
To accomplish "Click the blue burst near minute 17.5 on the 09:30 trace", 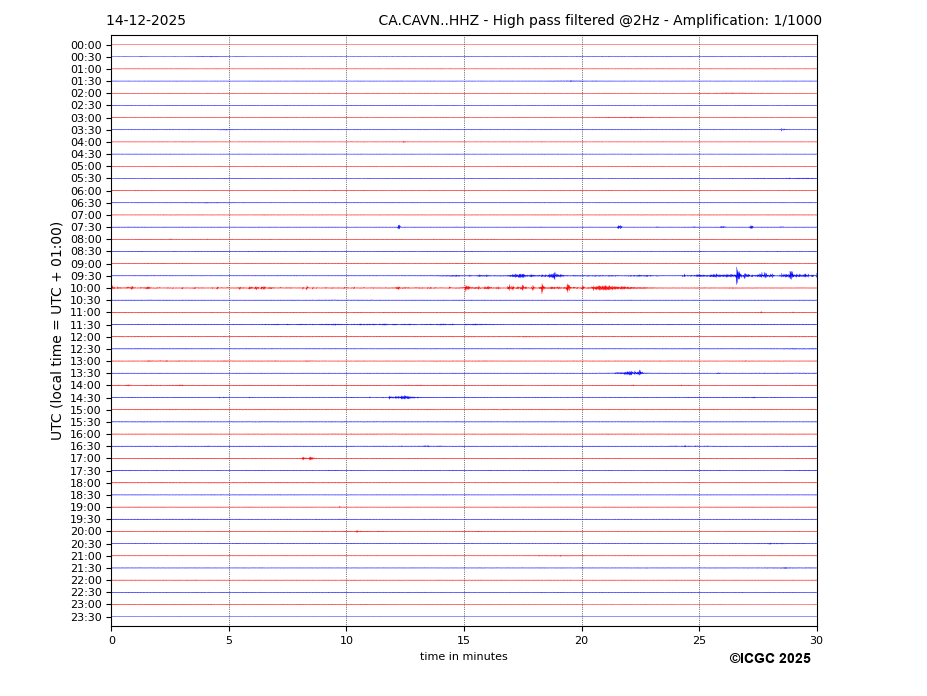I will coord(518,276).
